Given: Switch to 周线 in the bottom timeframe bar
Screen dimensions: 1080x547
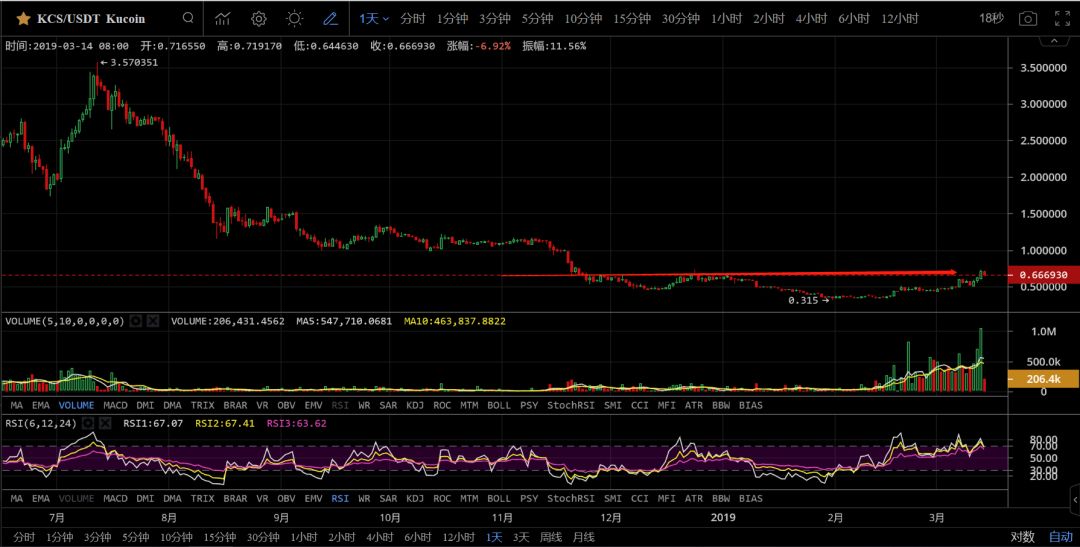Looking at the screenshot, I should [552, 537].
